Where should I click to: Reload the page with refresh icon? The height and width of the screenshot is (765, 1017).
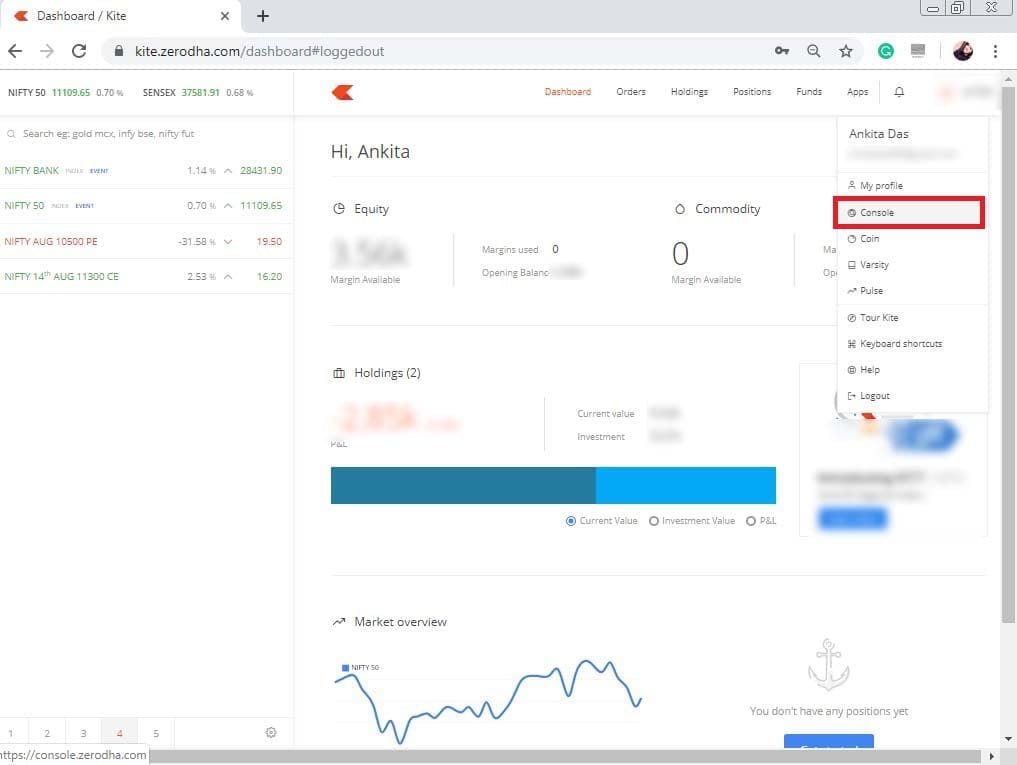[x=79, y=51]
